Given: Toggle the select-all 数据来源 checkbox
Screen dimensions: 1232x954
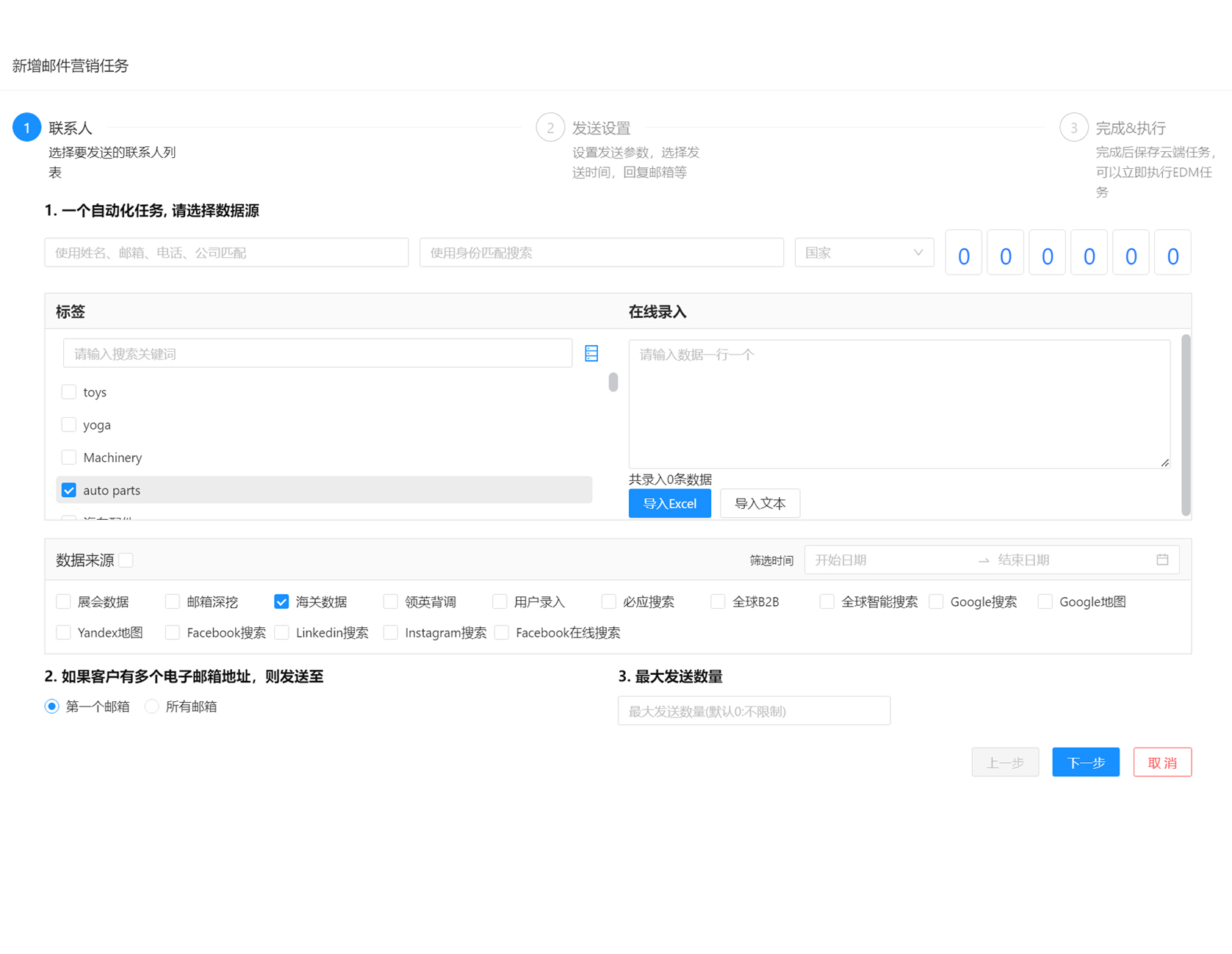Looking at the screenshot, I should (126, 560).
